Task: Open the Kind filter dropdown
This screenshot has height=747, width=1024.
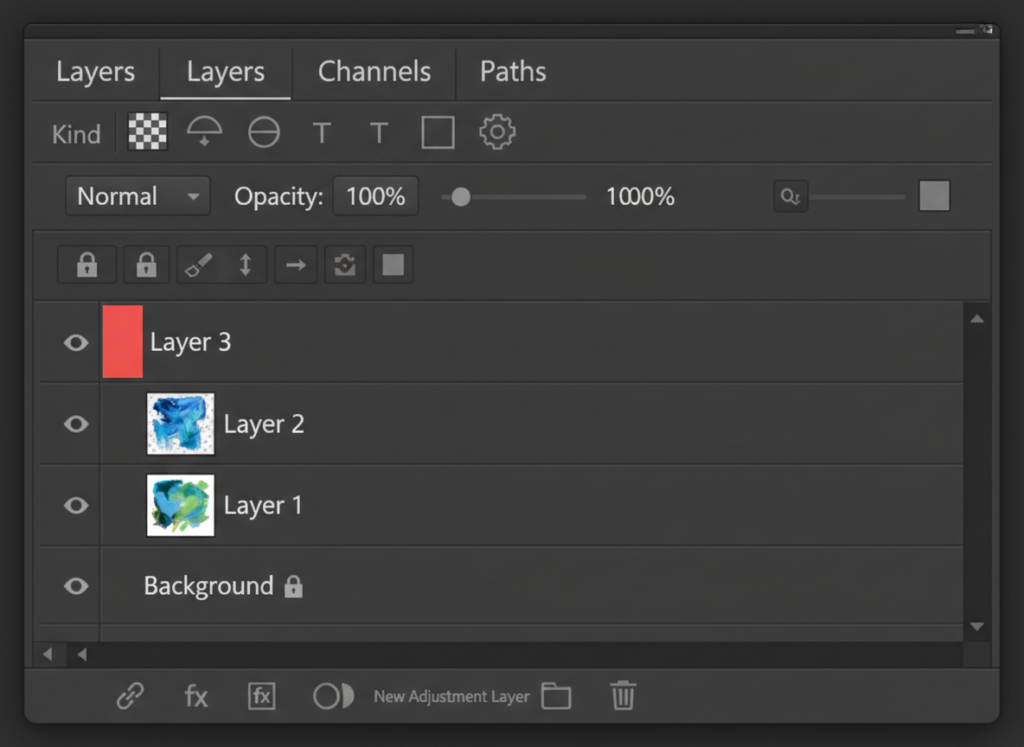Action: (x=75, y=132)
